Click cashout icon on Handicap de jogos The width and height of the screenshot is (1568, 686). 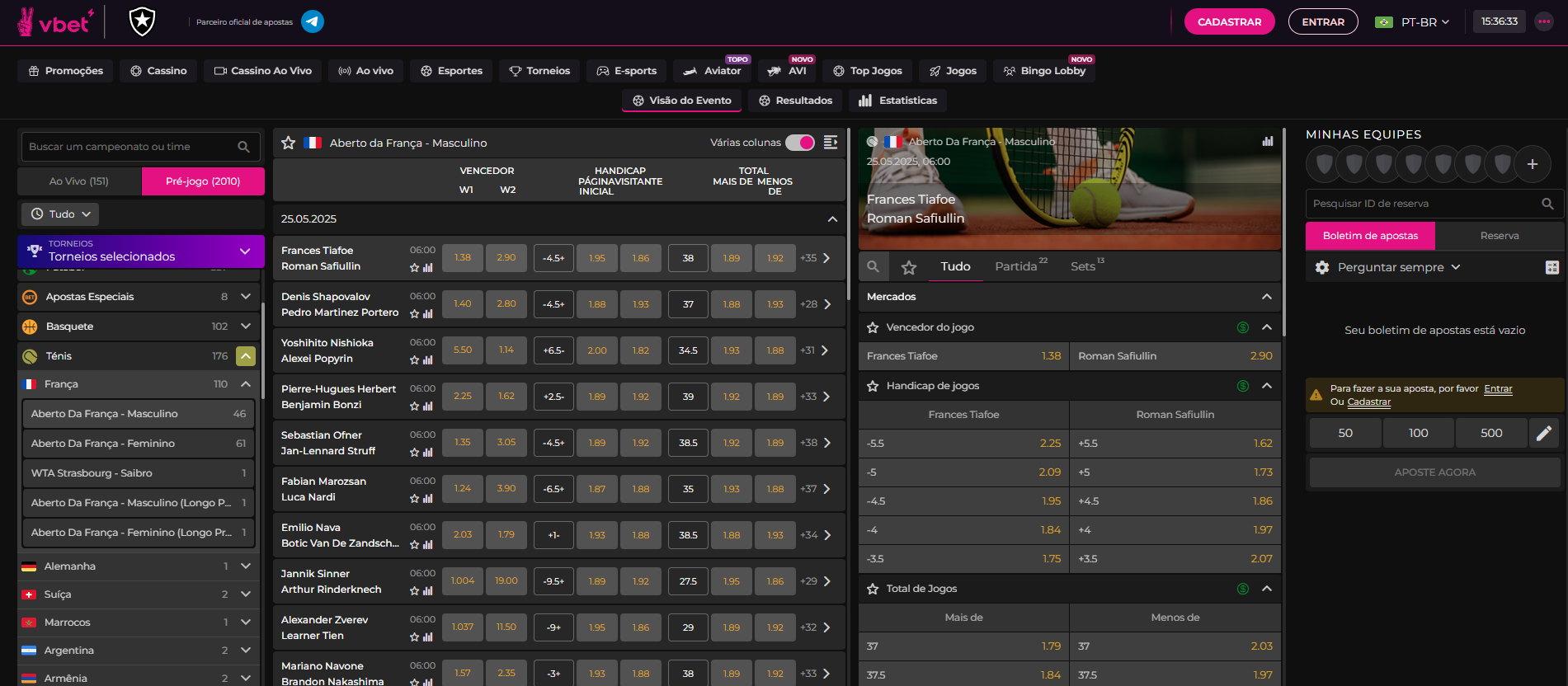[1243, 386]
